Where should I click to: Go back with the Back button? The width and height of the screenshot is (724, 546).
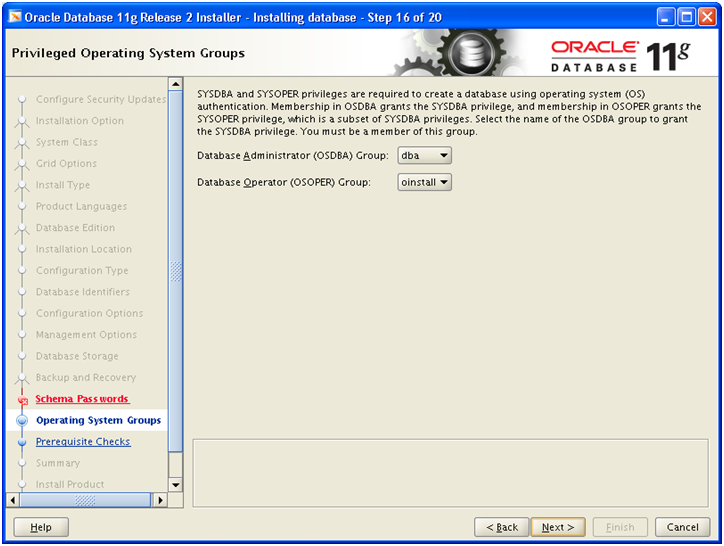(501, 527)
